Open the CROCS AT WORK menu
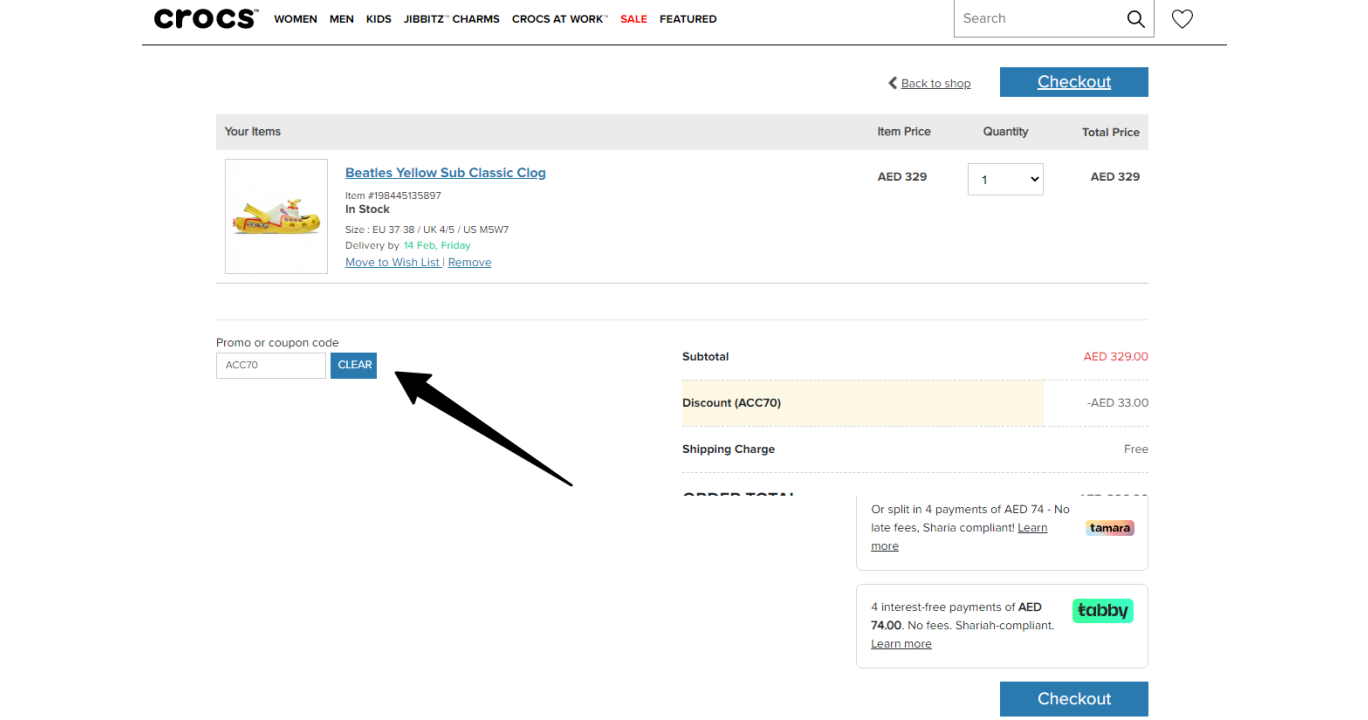Image resolution: width=1368 pixels, height=720 pixels. click(560, 19)
